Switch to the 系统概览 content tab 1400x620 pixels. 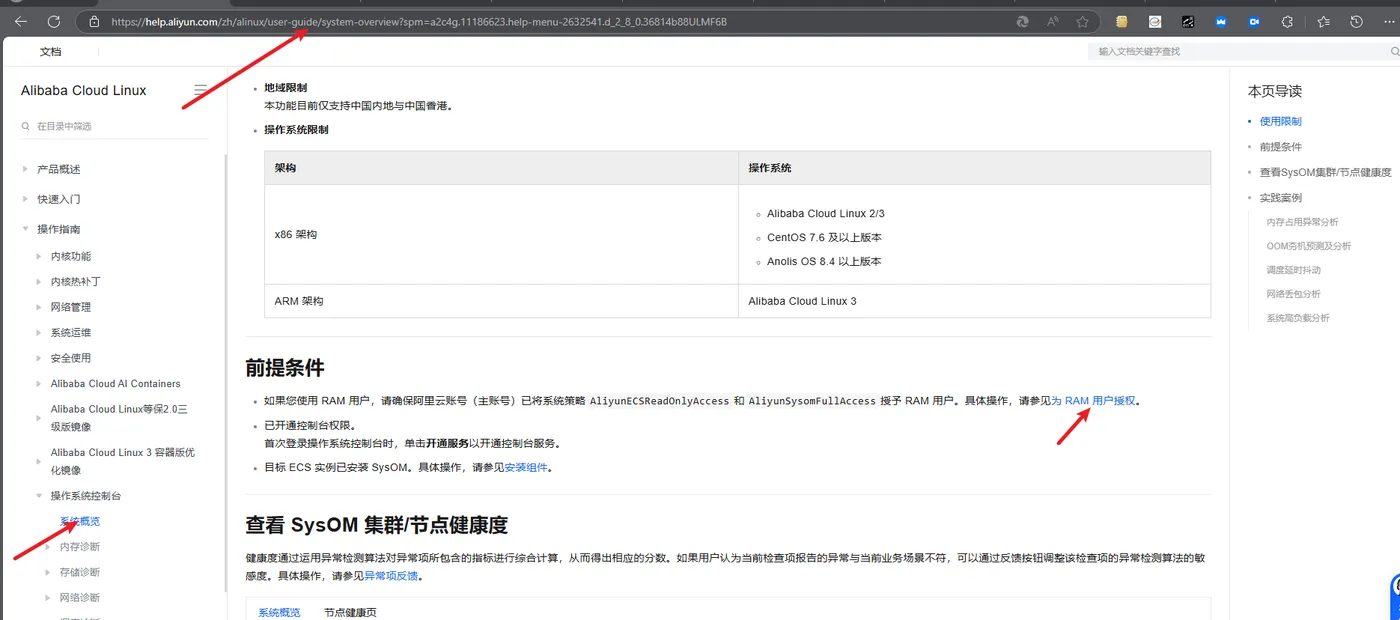(279, 612)
